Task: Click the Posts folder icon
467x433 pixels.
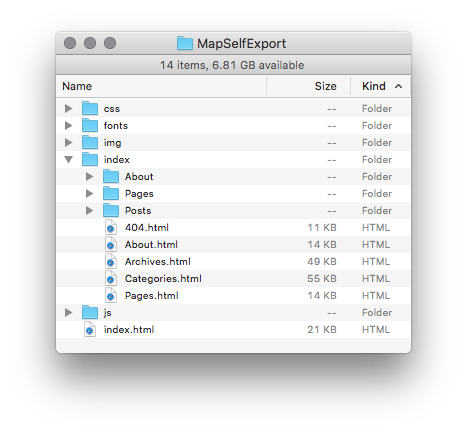Action: coord(111,210)
